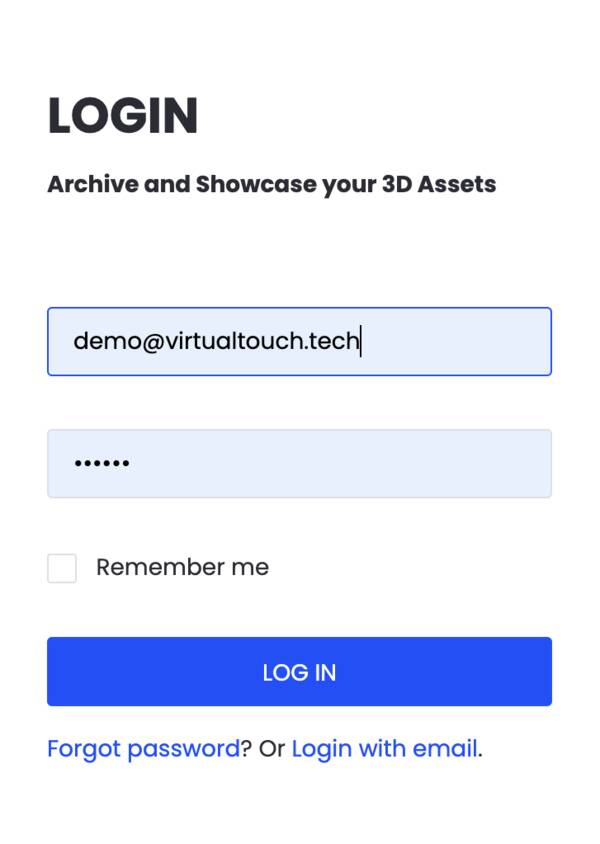Place cursor after tech in email field

click(x=361, y=341)
